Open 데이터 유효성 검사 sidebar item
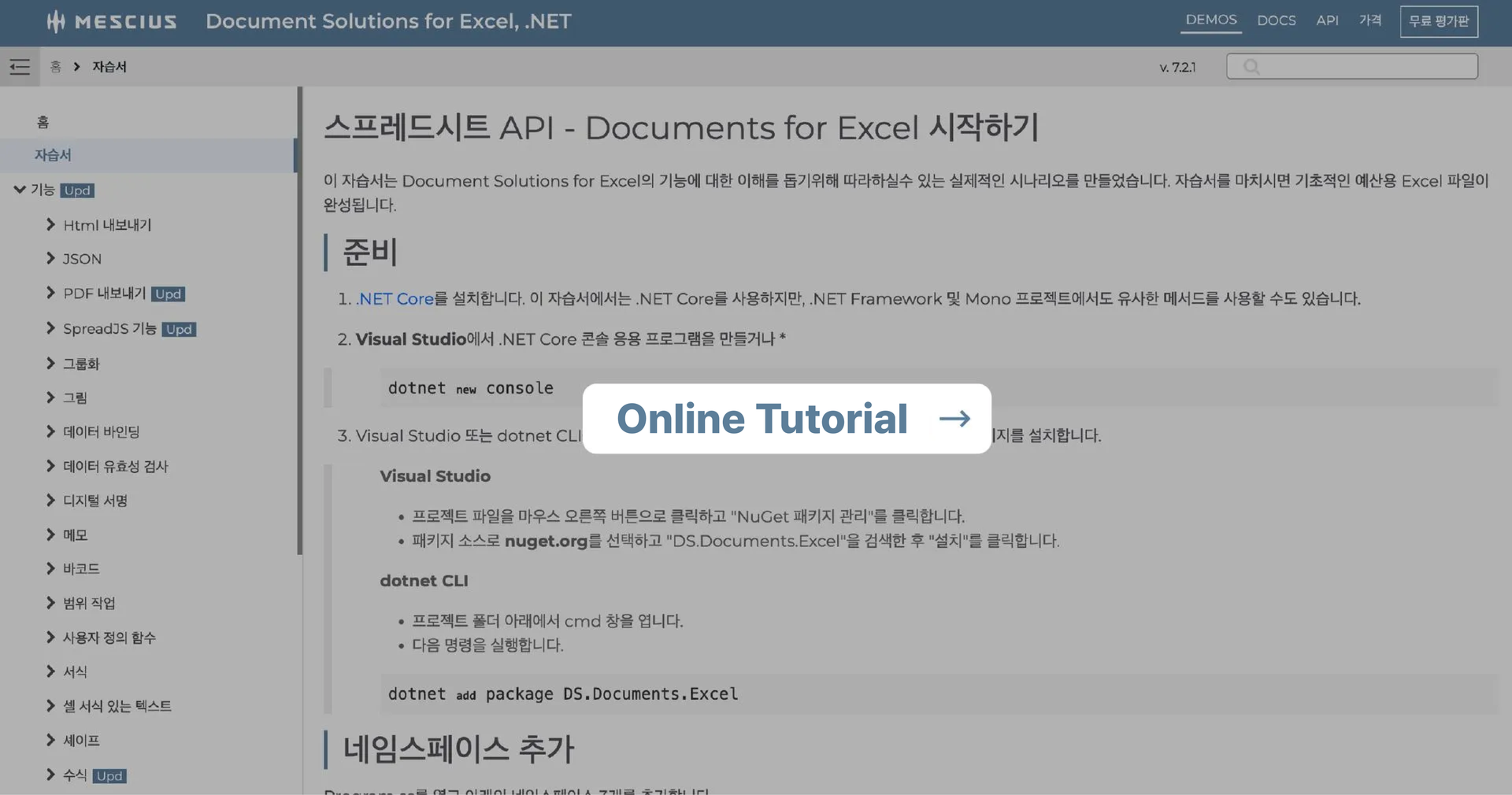 click(x=116, y=466)
